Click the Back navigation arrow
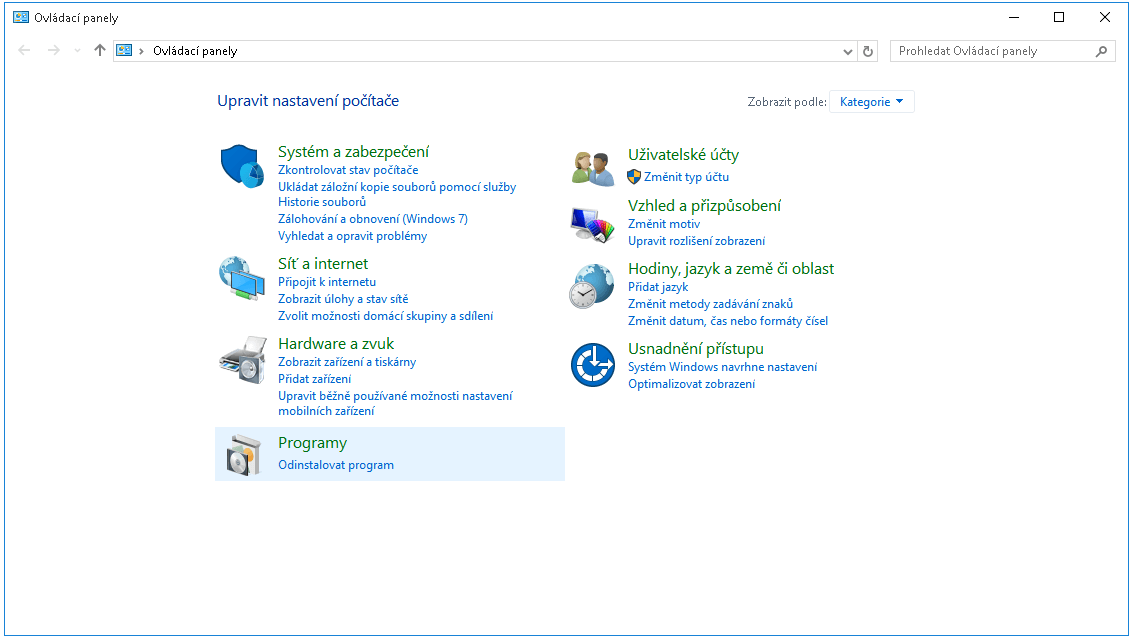 (x=24, y=51)
